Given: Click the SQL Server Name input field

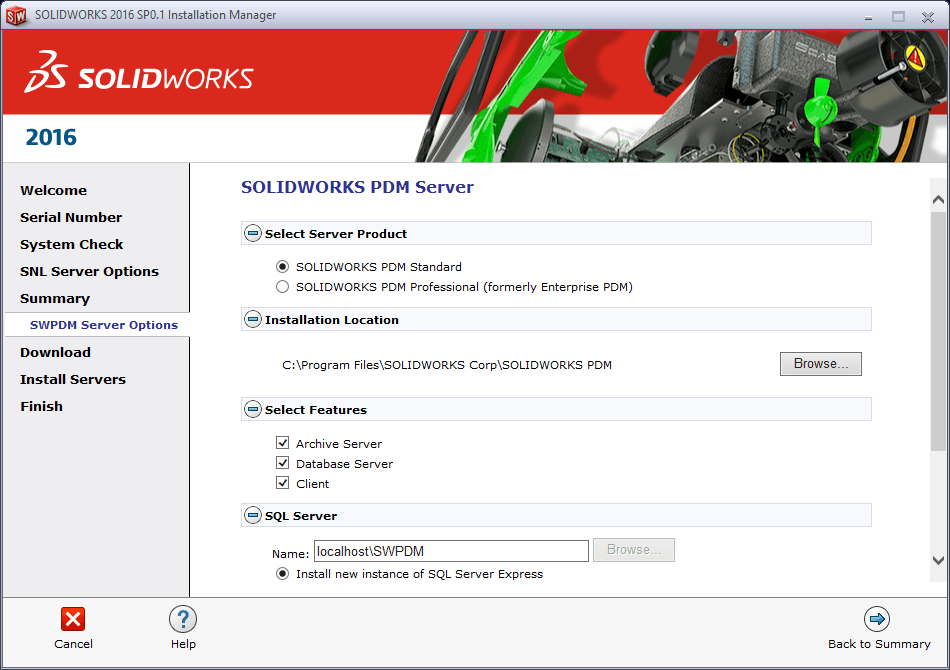Looking at the screenshot, I should (x=450, y=551).
